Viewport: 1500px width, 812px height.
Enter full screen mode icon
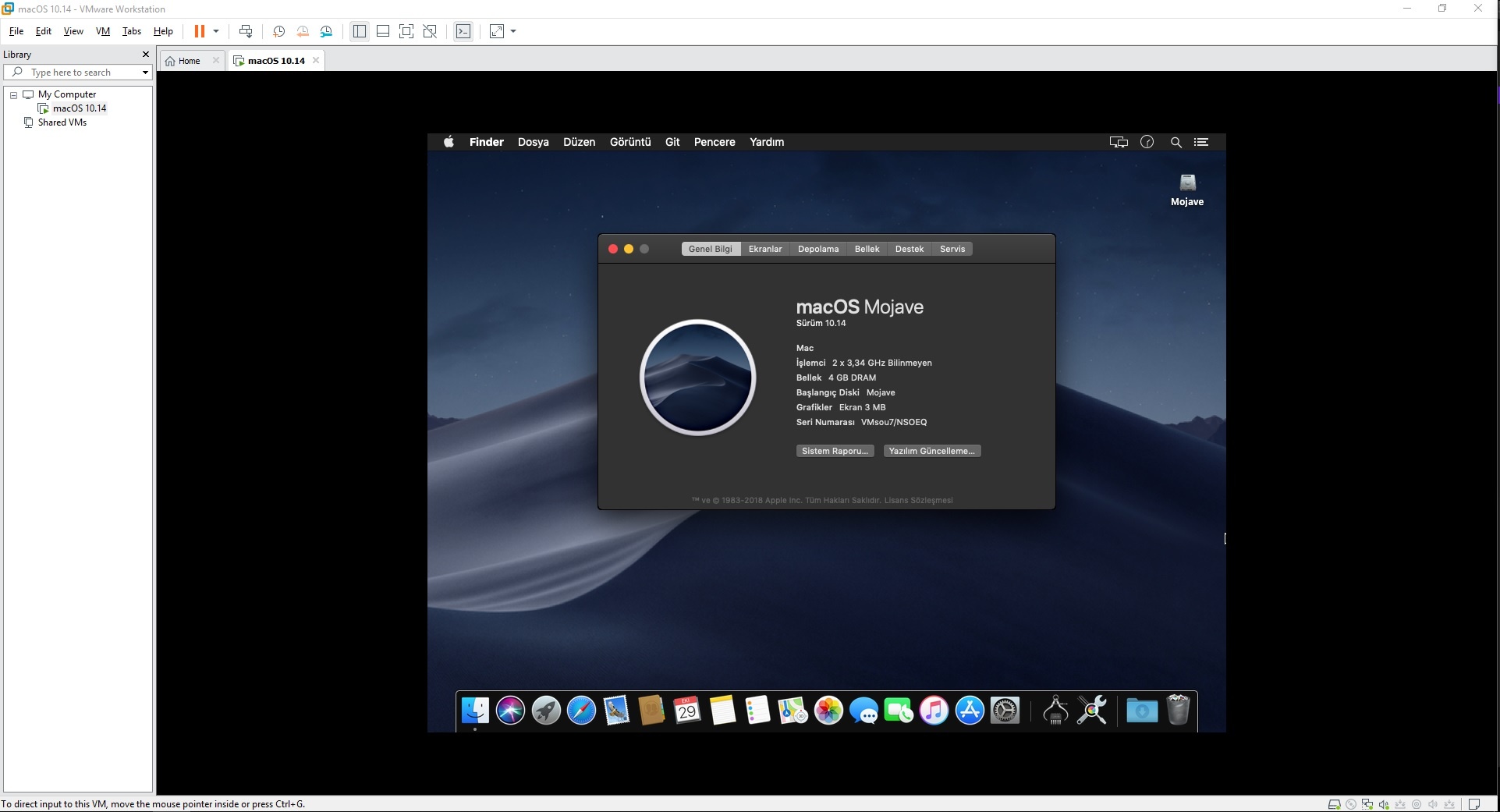point(406,31)
